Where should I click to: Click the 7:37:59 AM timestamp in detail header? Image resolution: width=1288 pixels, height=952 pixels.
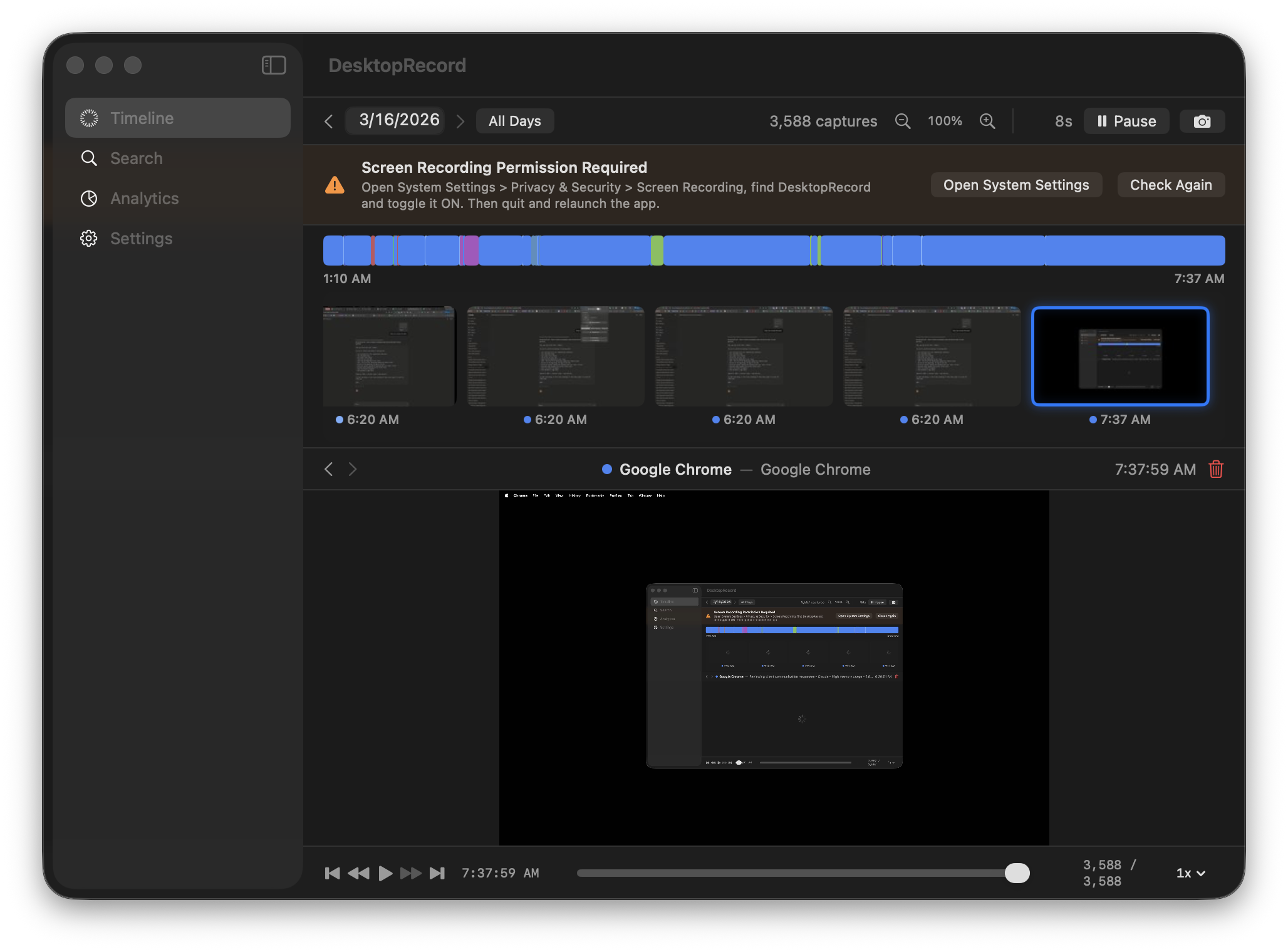[x=1155, y=469]
